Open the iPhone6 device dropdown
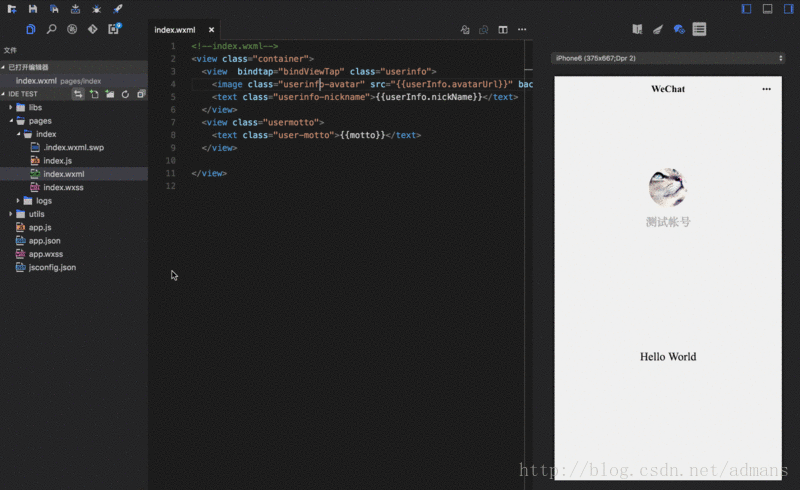This screenshot has height=490, width=800. (x=668, y=58)
